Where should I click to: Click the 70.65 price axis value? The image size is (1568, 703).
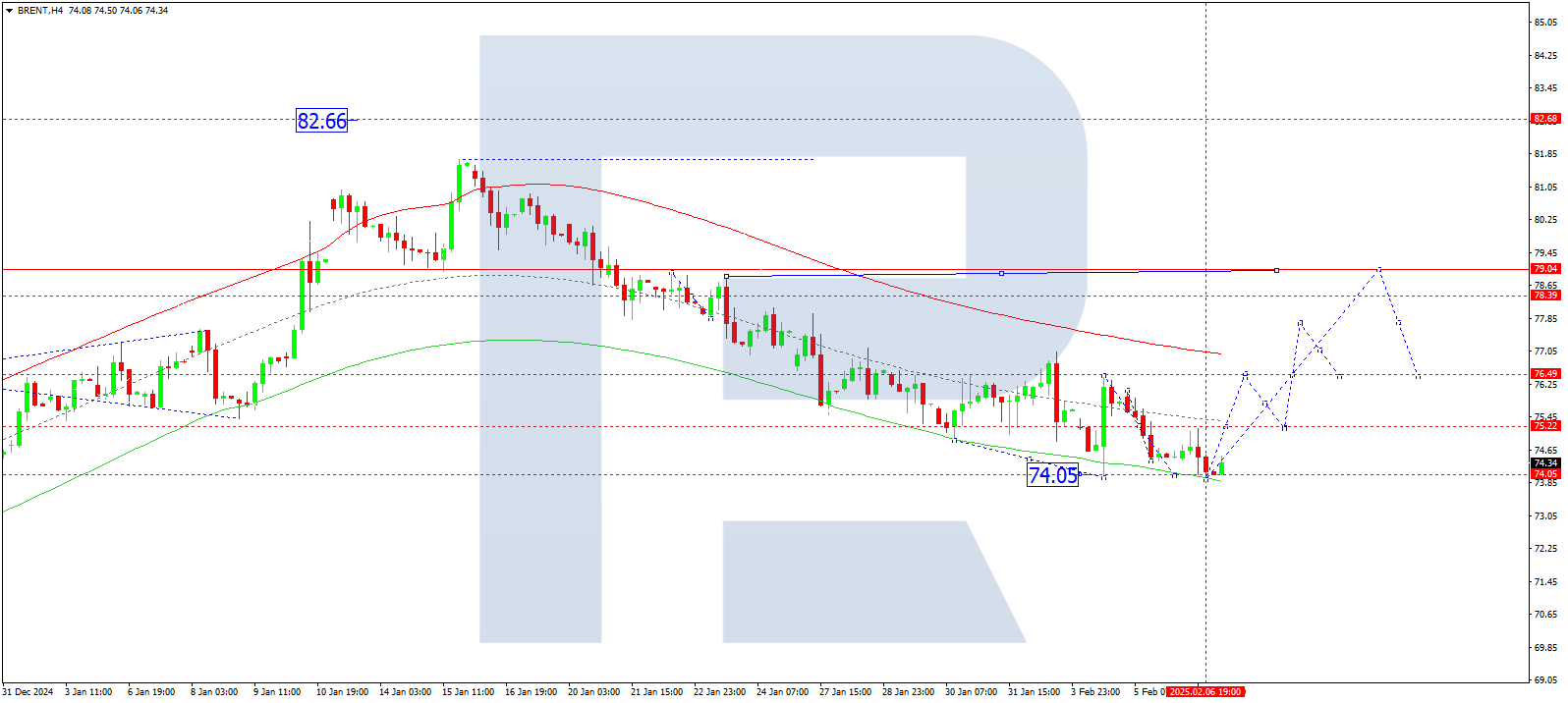(x=1546, y=615)
